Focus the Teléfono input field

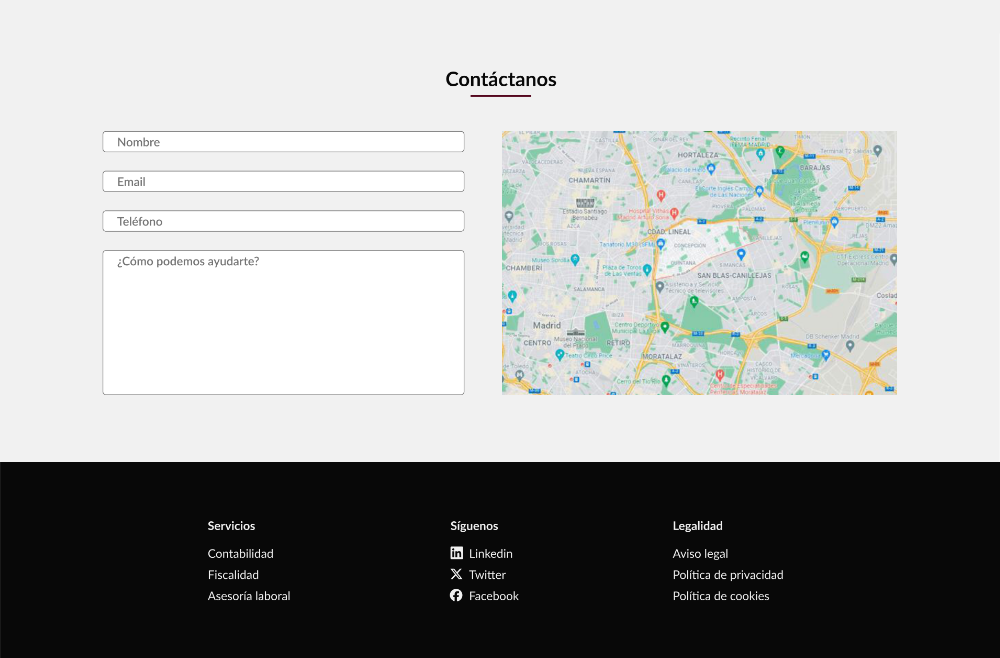coord(283,221)
